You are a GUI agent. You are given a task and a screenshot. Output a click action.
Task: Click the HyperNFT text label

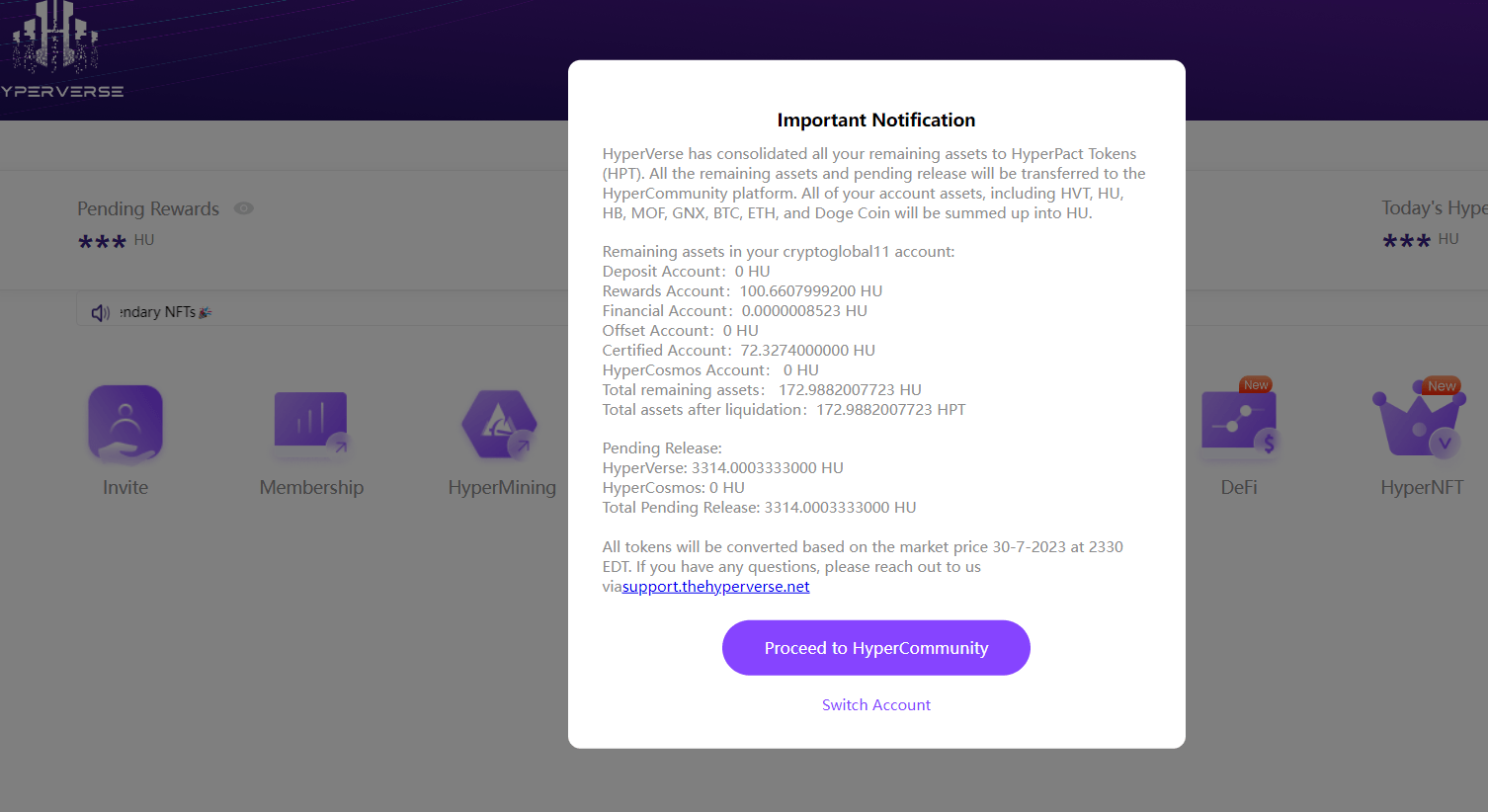(x=1422, y=488)
